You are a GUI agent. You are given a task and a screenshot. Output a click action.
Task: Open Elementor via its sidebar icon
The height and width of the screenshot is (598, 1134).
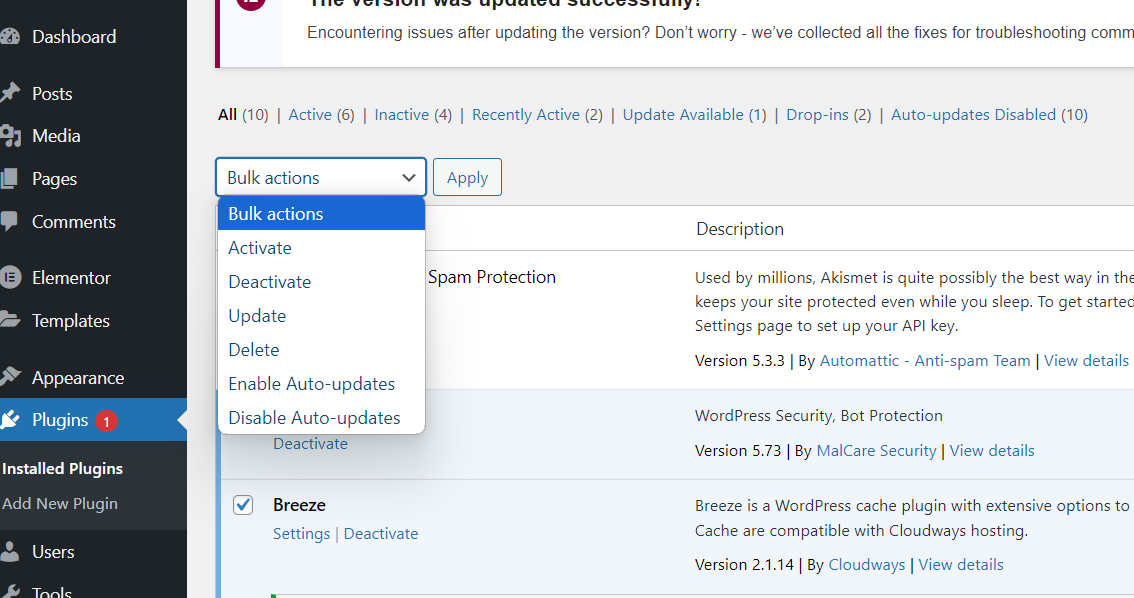[10, 277]
